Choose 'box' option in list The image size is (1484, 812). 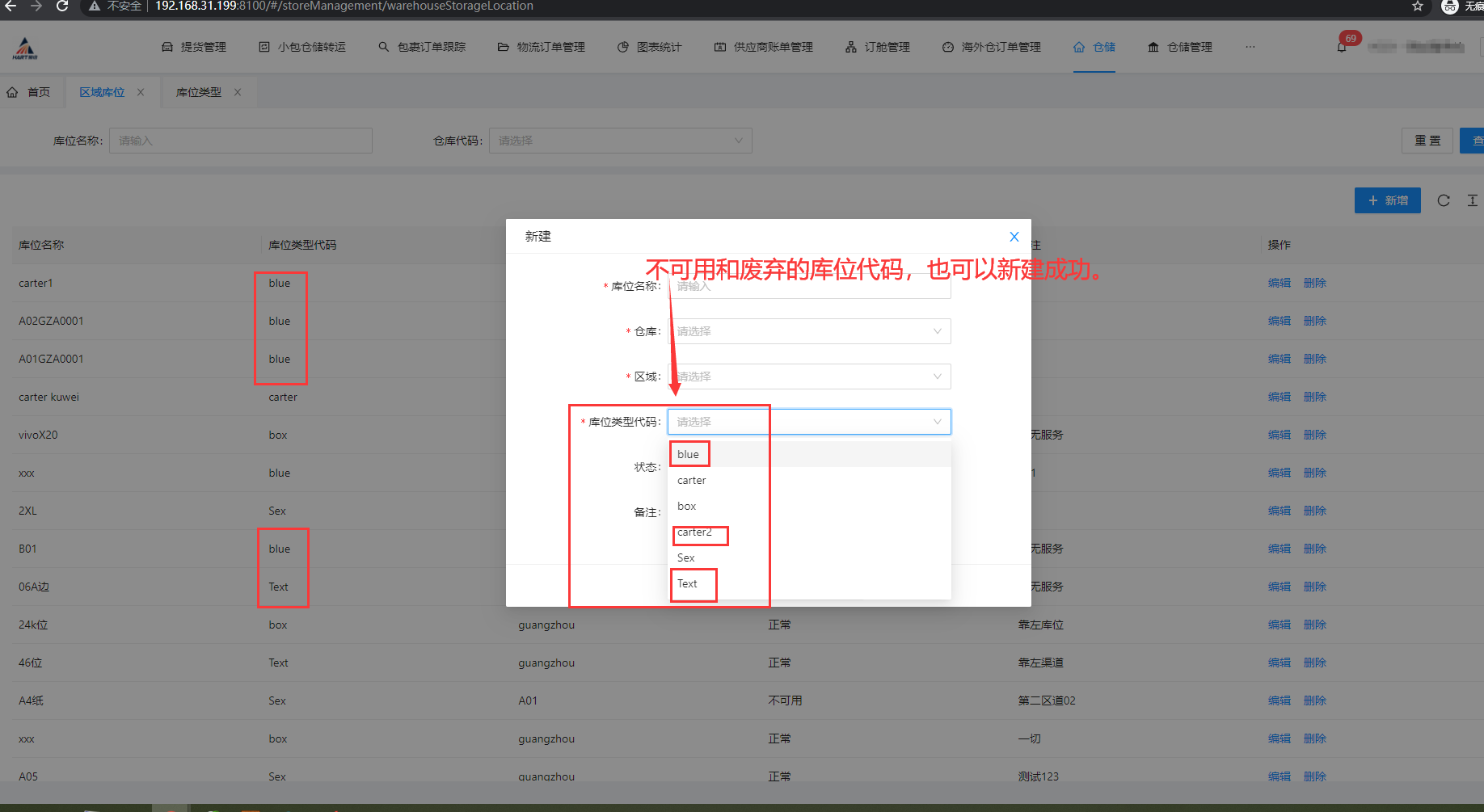[687, 507]
